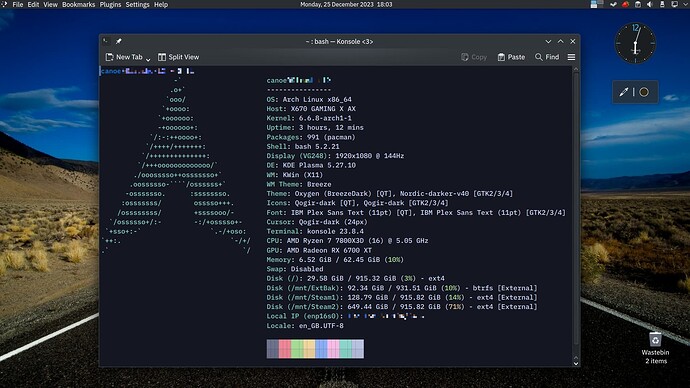Viewport: 690px width, 388px height.
Task: Click the 'Locale: en_GB.UTF-8' line
Action: point(305,326)
